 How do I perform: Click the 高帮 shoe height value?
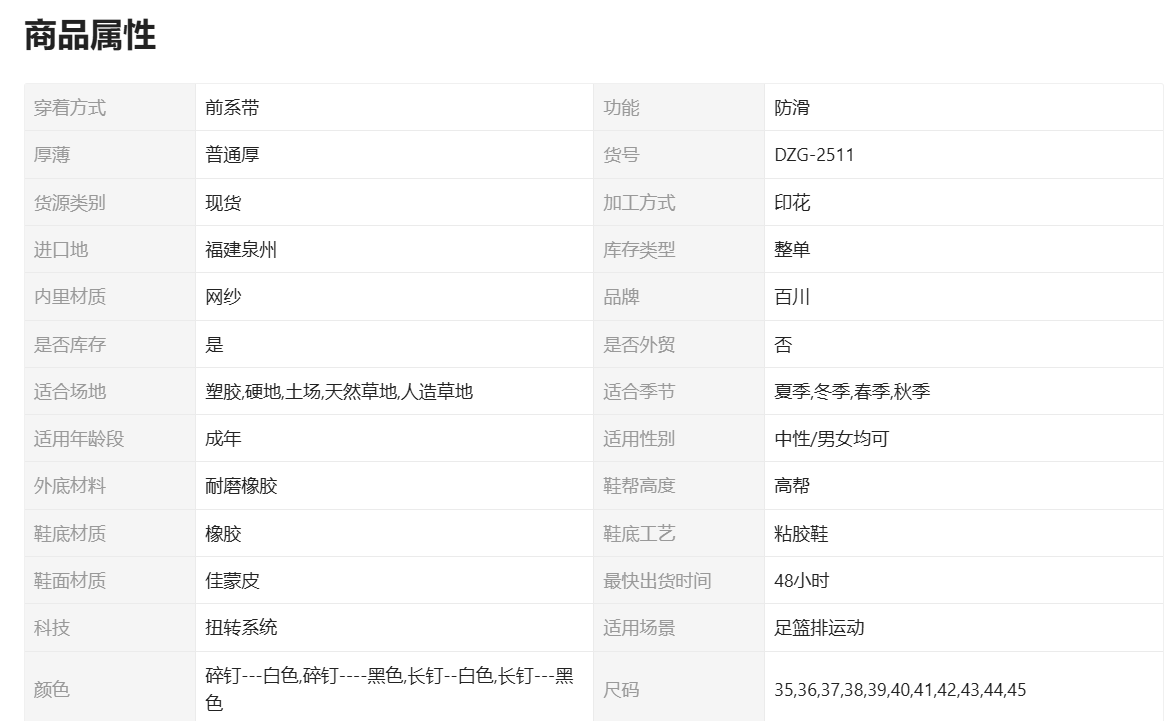click(792, 486)
